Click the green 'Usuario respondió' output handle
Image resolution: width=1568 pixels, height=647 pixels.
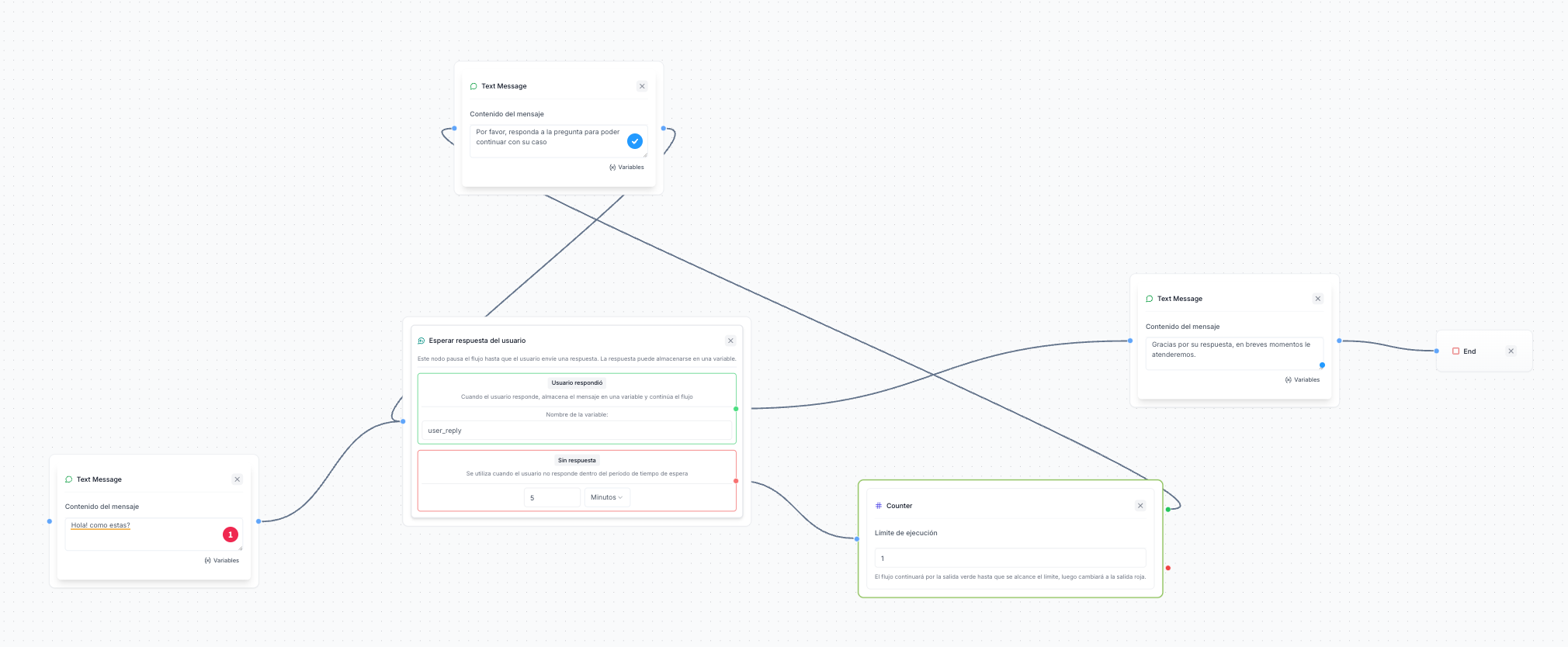(736, 409)
